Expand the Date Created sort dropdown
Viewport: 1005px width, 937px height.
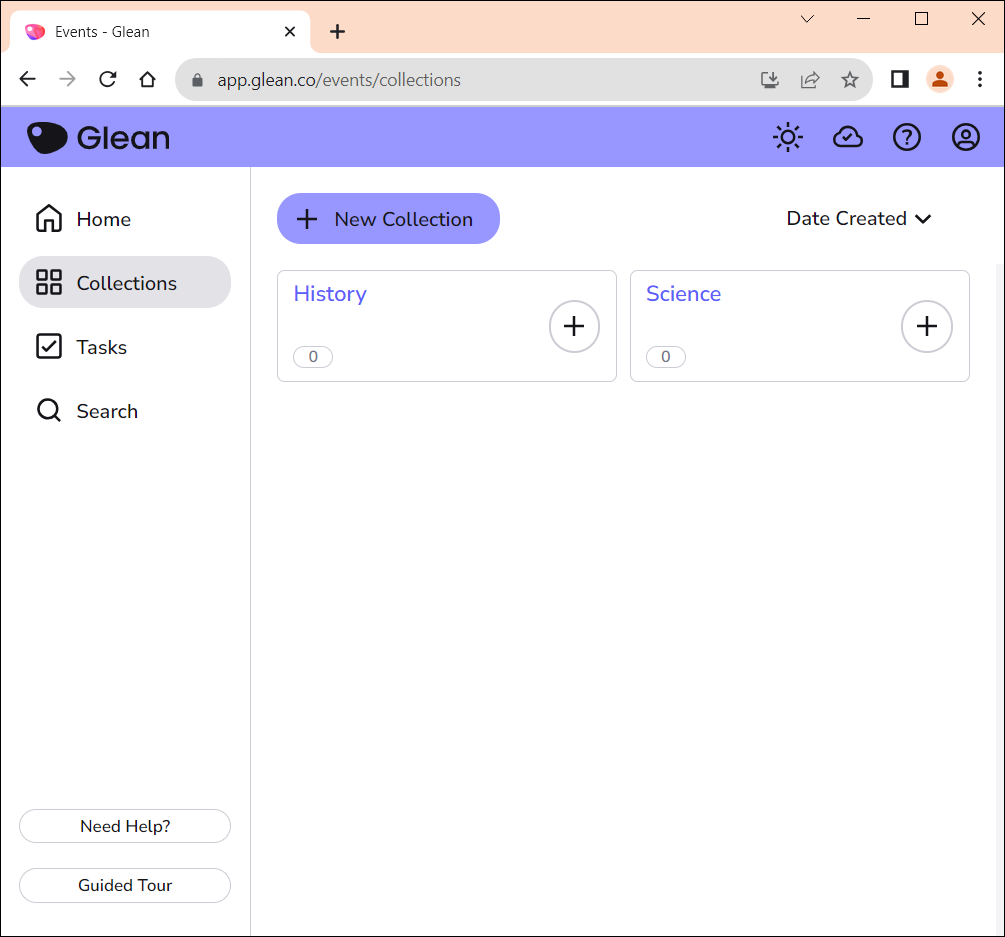point(858,219)
